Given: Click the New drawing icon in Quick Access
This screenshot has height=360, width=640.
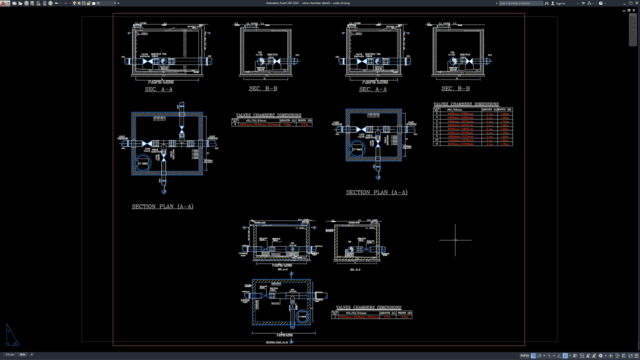Looking at the screenshot, I should (14, 3).
